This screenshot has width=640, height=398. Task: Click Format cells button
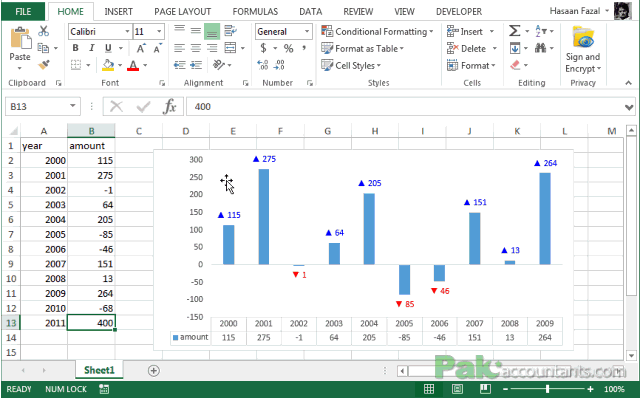(471, 65)
